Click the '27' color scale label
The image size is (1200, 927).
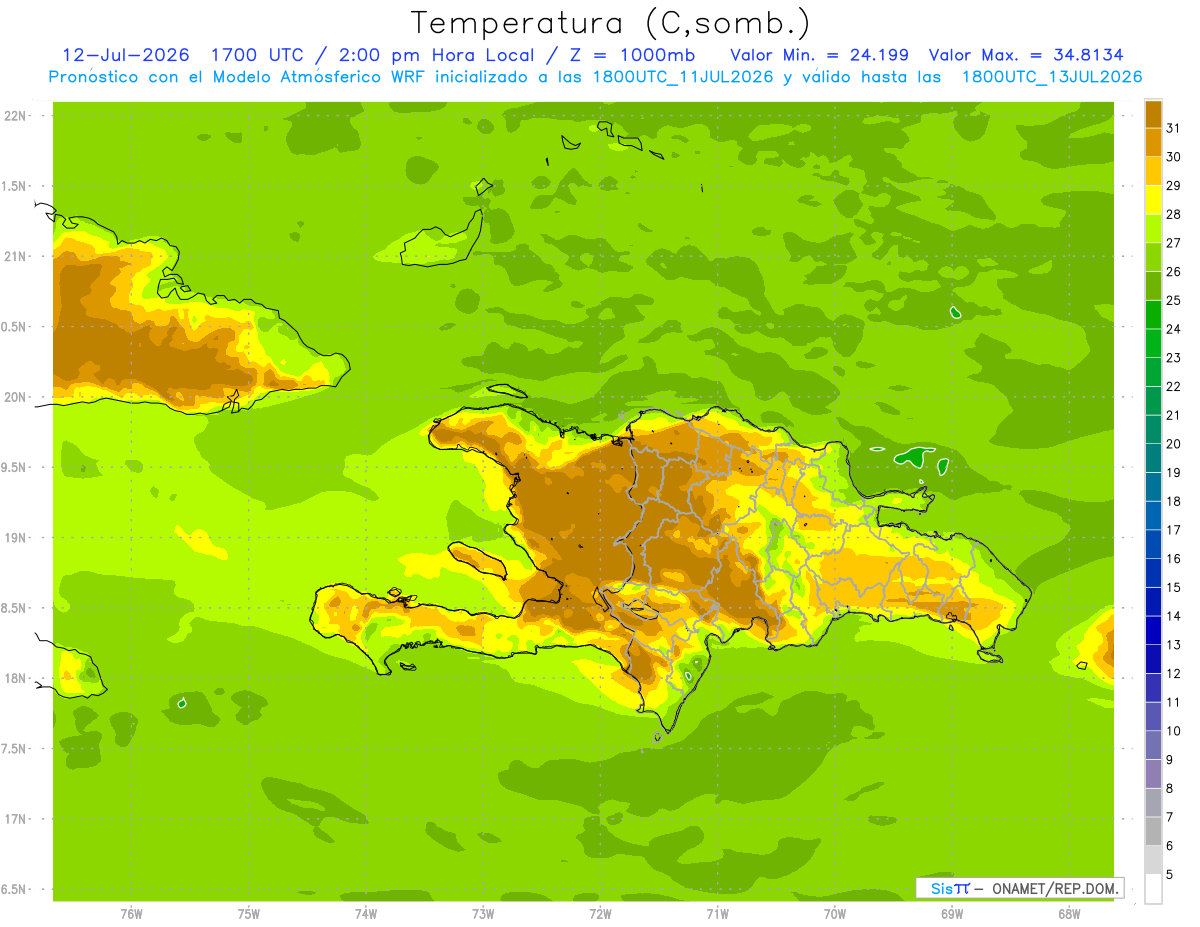tap(1173, 243)
